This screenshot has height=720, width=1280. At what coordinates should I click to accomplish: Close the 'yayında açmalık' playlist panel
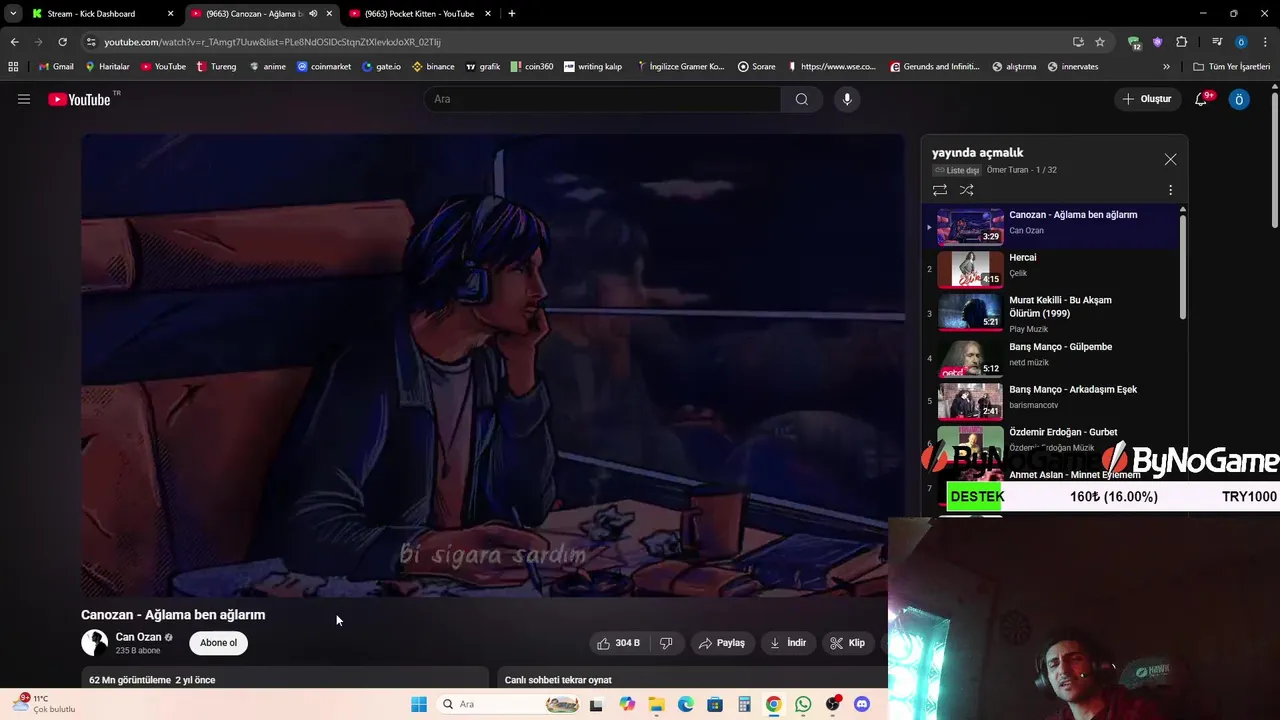(x=1170, y=159)
